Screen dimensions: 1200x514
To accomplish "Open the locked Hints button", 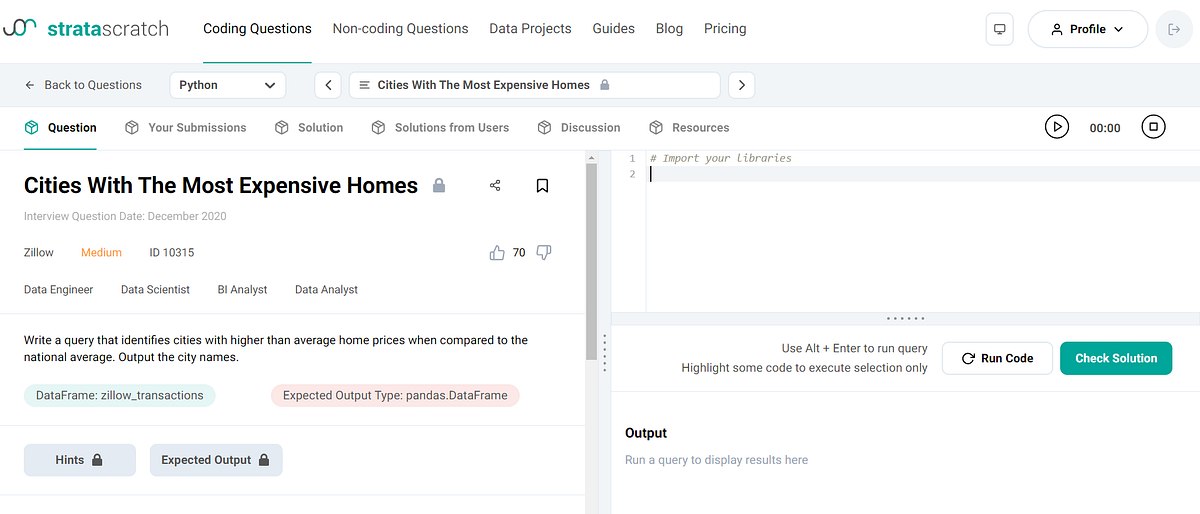I will coord(79,460).
